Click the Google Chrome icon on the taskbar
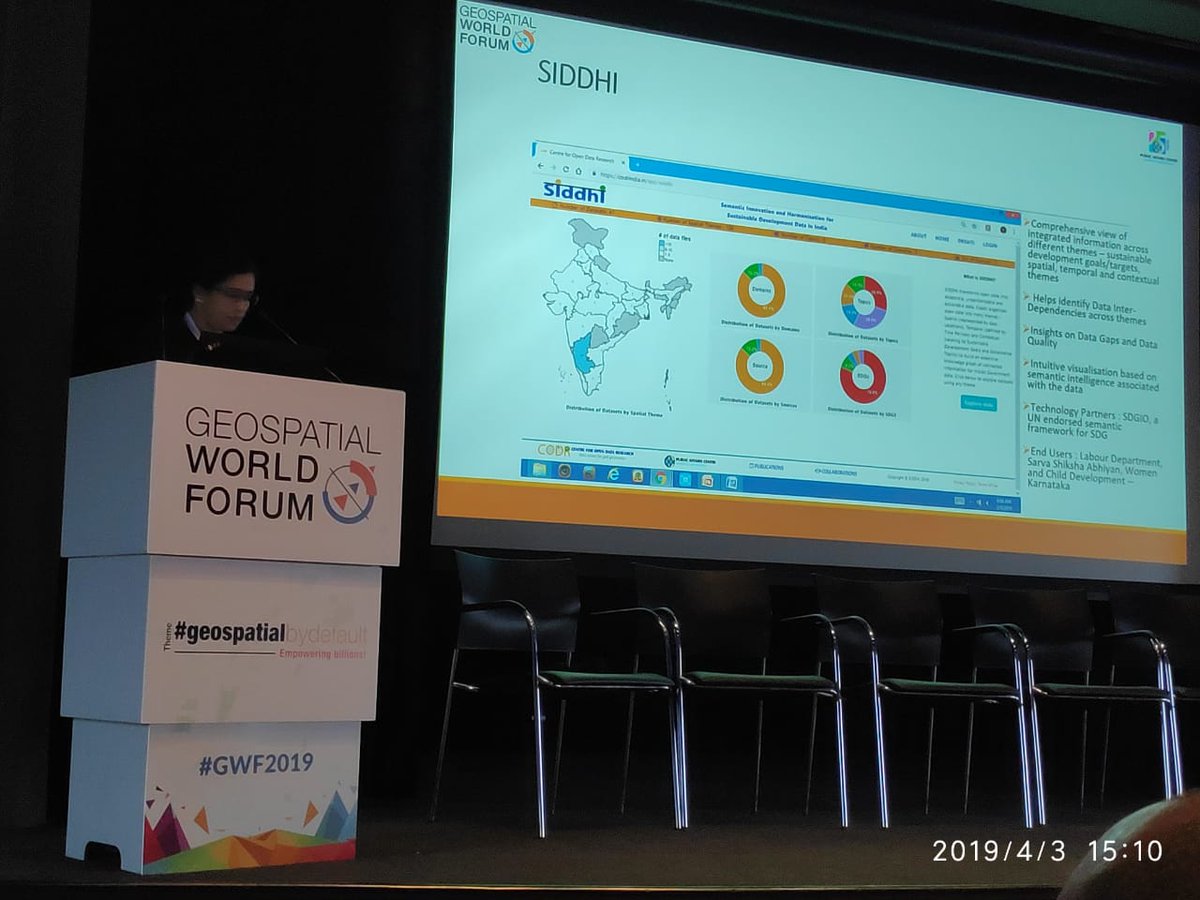 [x=660, y=478]
